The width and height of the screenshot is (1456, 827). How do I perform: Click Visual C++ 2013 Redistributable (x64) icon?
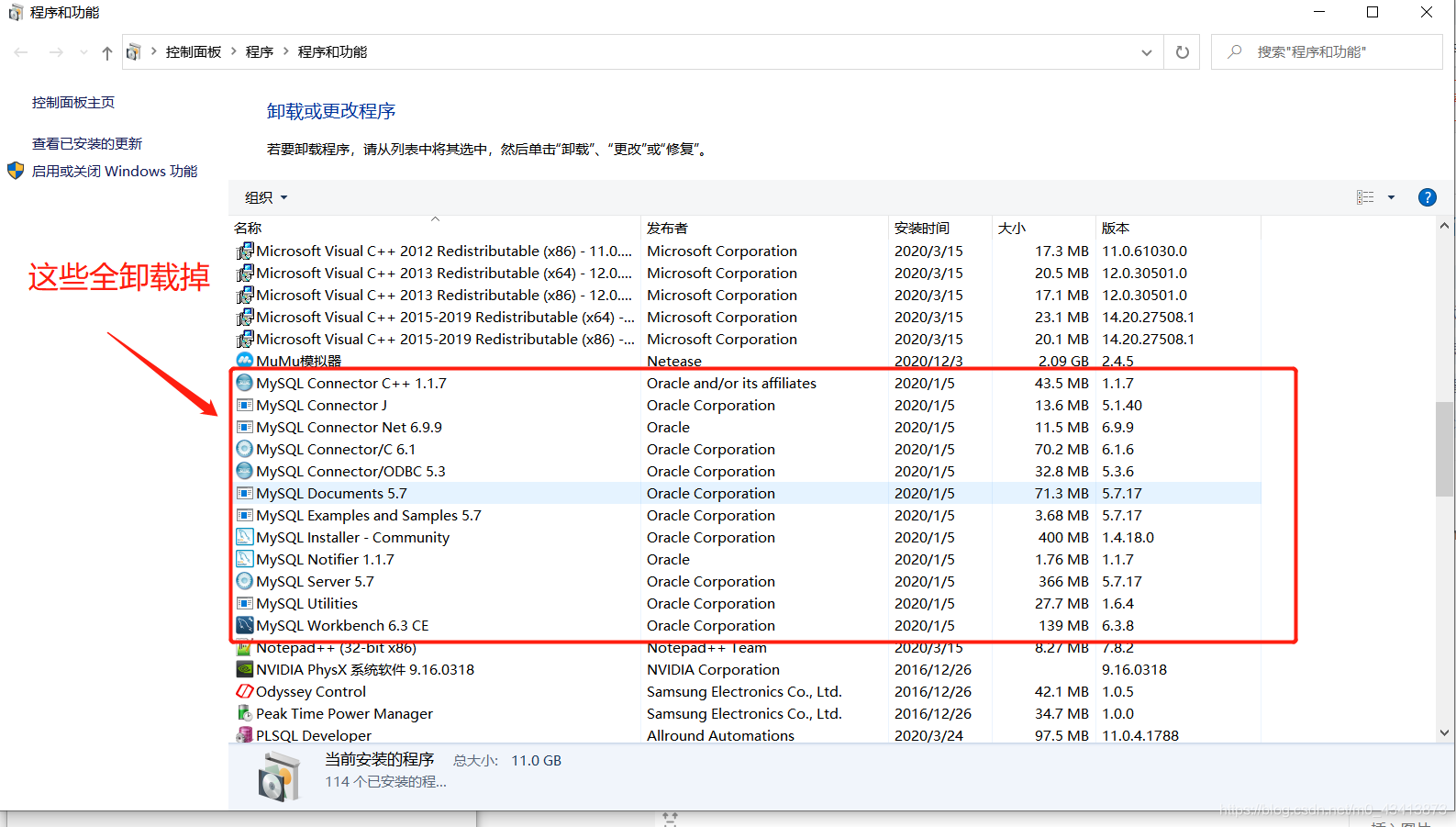pyautogui.click(x=244, y=273)
